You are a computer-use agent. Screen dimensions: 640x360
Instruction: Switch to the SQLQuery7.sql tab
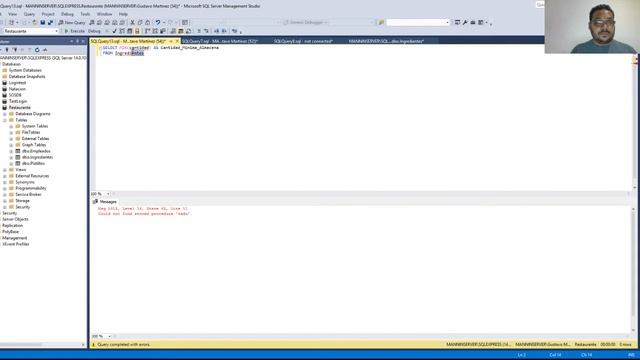click(220, 41)
